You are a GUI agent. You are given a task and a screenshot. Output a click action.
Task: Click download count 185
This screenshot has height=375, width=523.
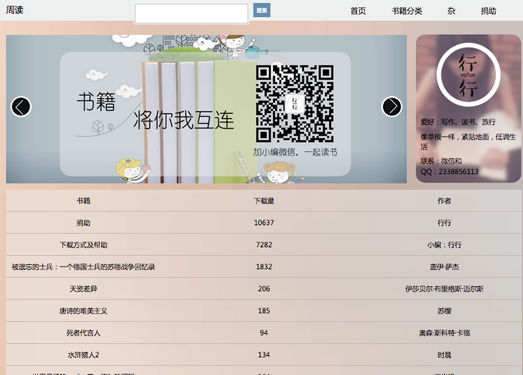point(264,311)
